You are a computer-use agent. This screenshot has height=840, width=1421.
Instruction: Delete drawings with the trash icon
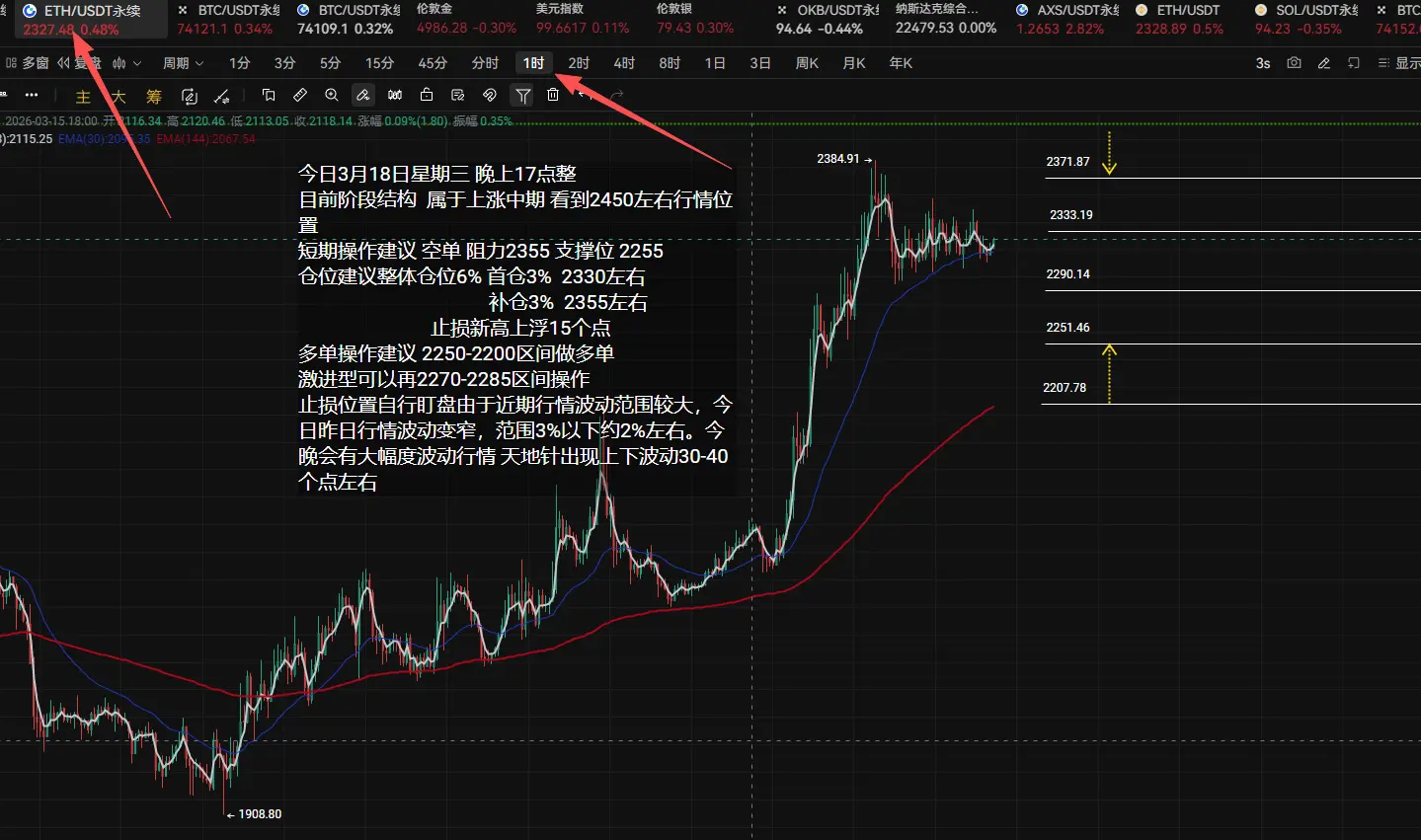click(x=553, y=96)
